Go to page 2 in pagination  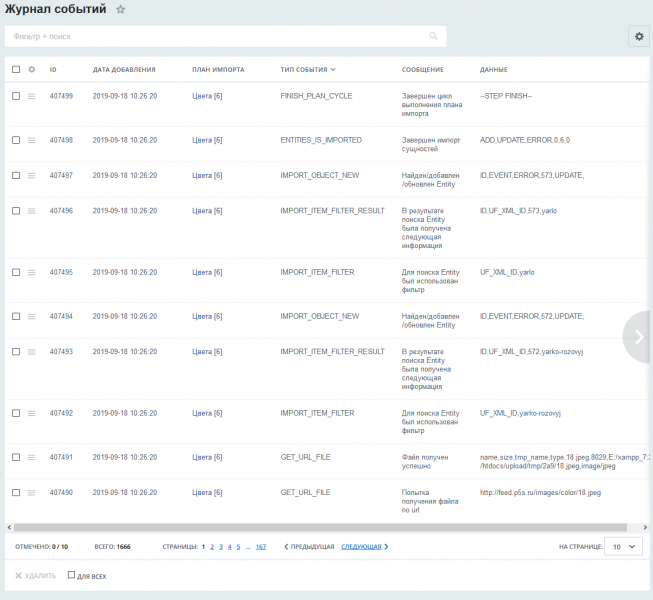[x=212, y=547]
